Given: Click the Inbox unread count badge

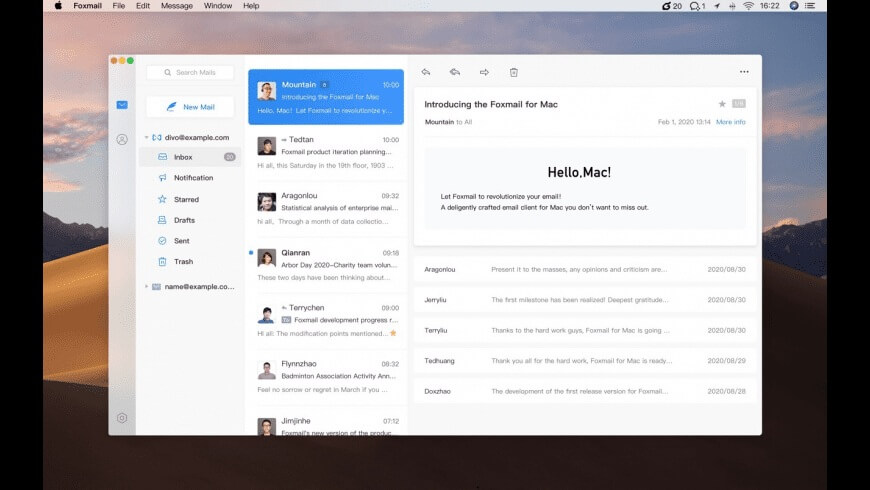Looking at the screenshot, I should [230, 157].
